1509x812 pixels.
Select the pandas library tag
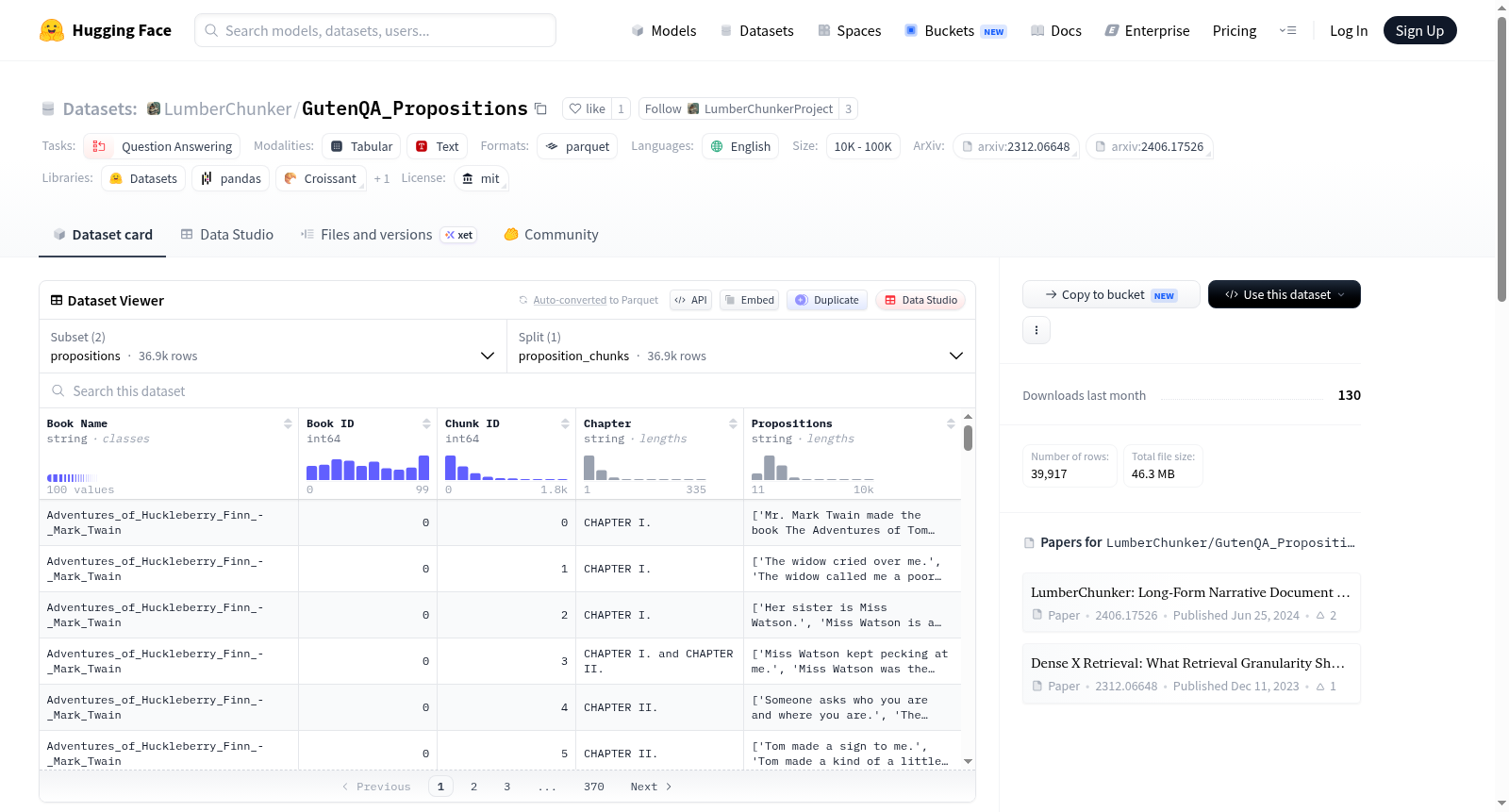231,178
